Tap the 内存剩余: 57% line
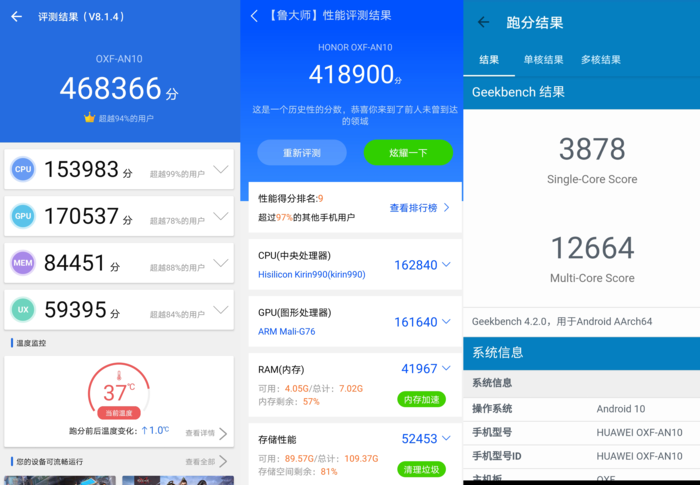 [x=289, y=401]
